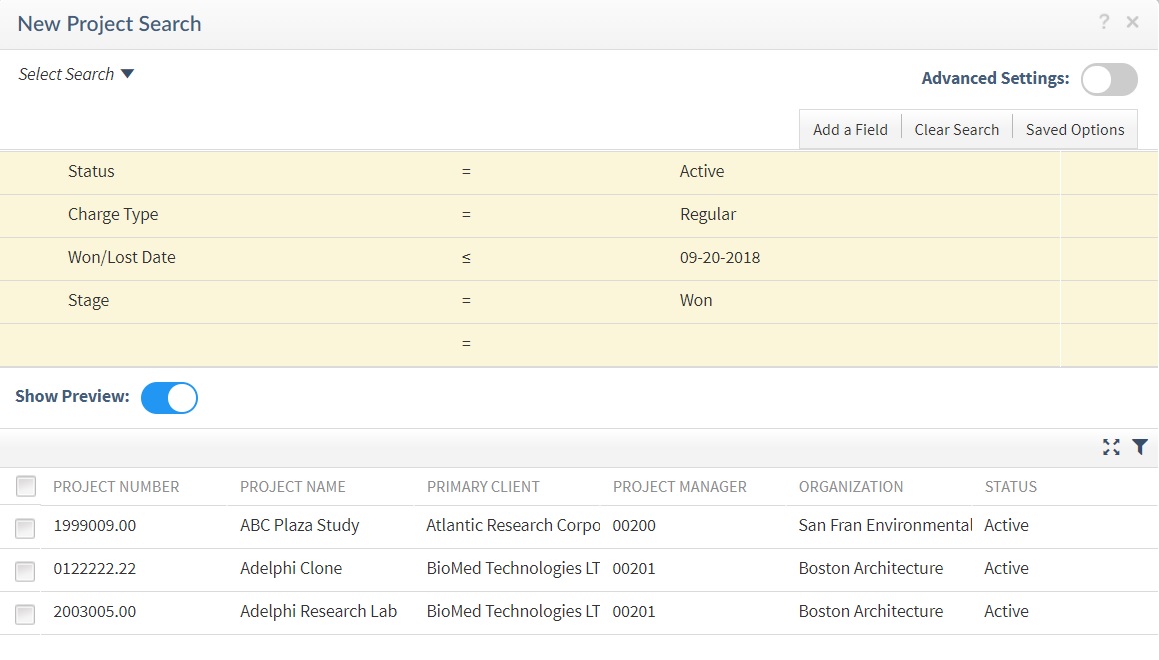Viewport: 1159px width, 660px height.
Task: Click the Add a Field button
Action: [850, 129]
